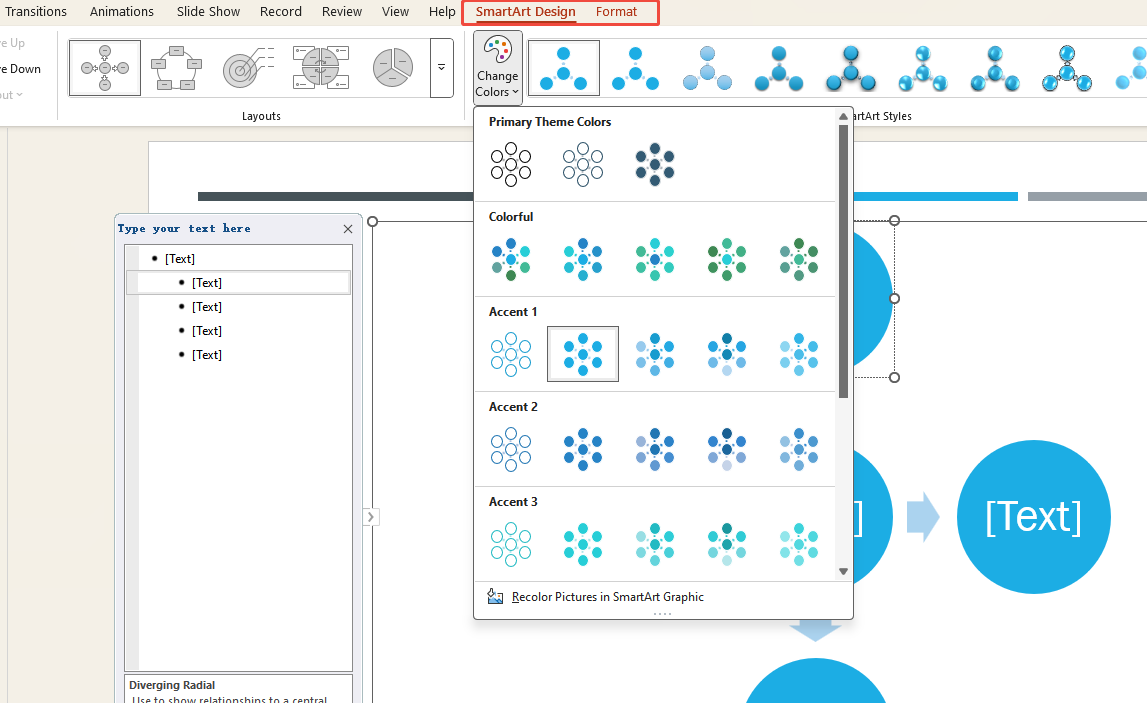
Task: Choose the first Colorful color scheme
Action: (x=511, y=259)
